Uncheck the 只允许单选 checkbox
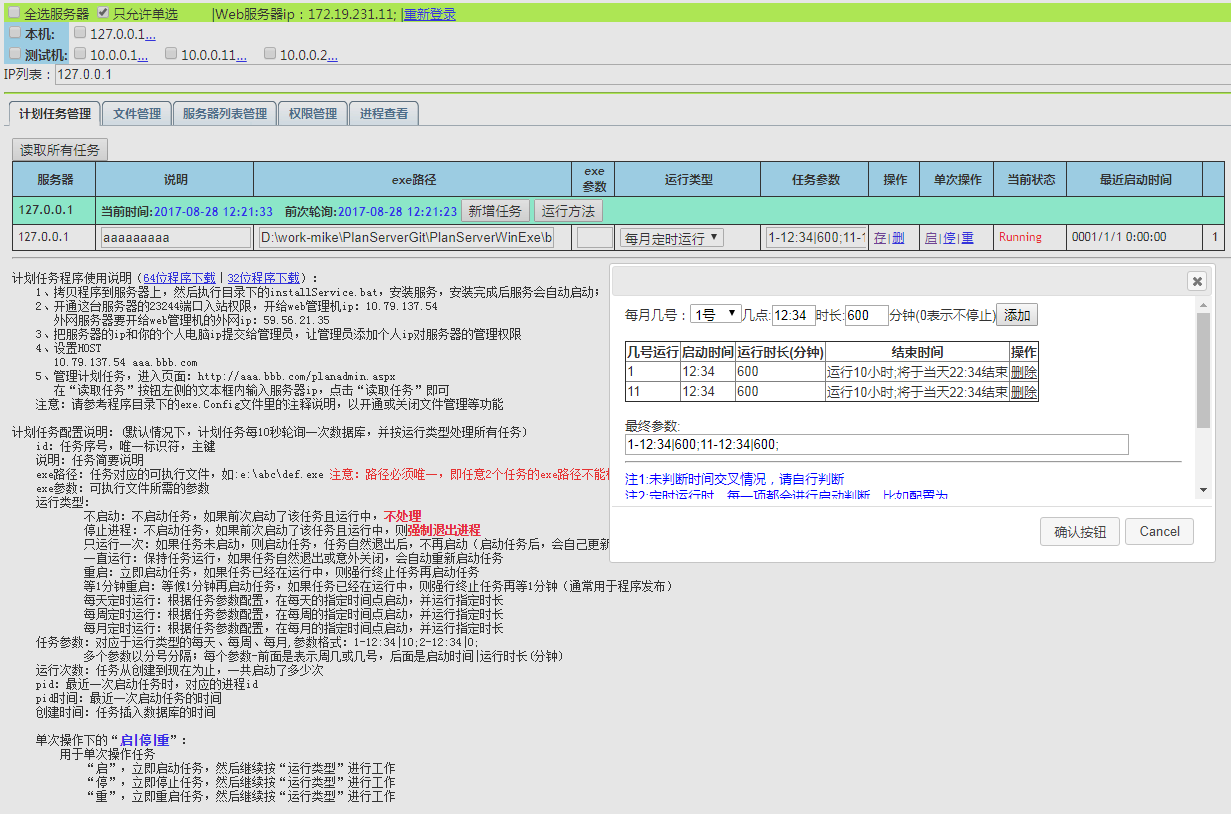This screenshot has height=814, width=1231. point(103,13)
